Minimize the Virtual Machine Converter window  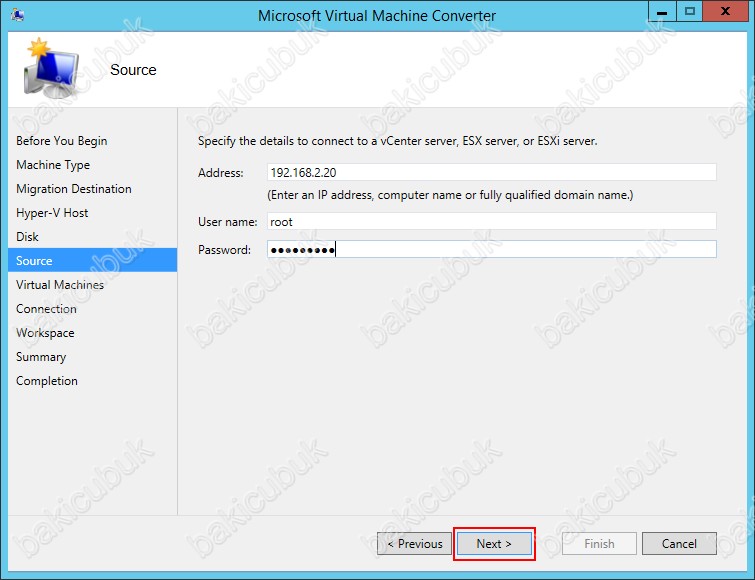point(662,11)
